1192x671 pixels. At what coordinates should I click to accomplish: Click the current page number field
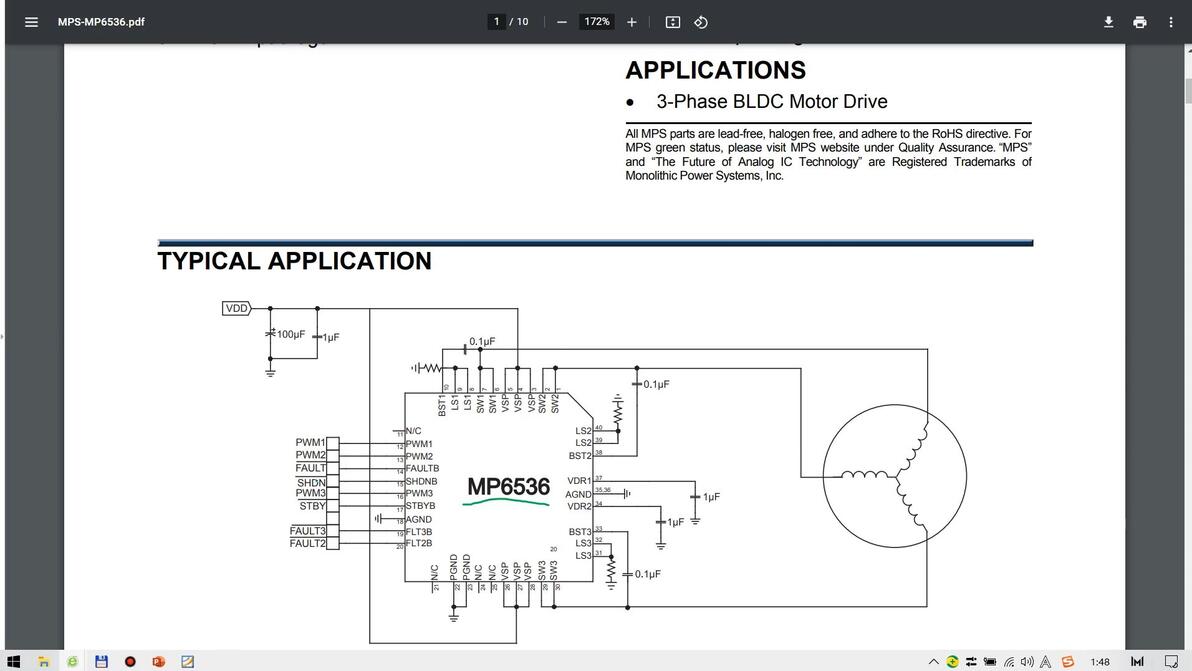(x=496, y=21)
